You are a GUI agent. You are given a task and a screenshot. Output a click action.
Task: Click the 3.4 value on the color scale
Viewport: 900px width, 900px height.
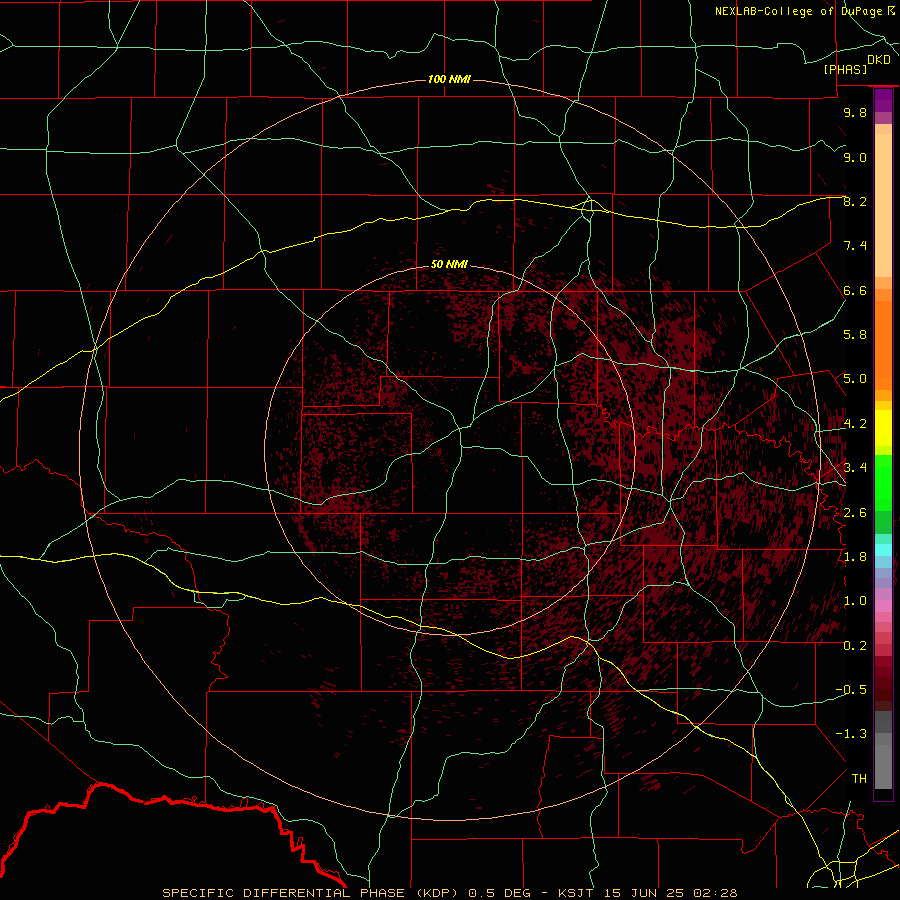[855, 468]
